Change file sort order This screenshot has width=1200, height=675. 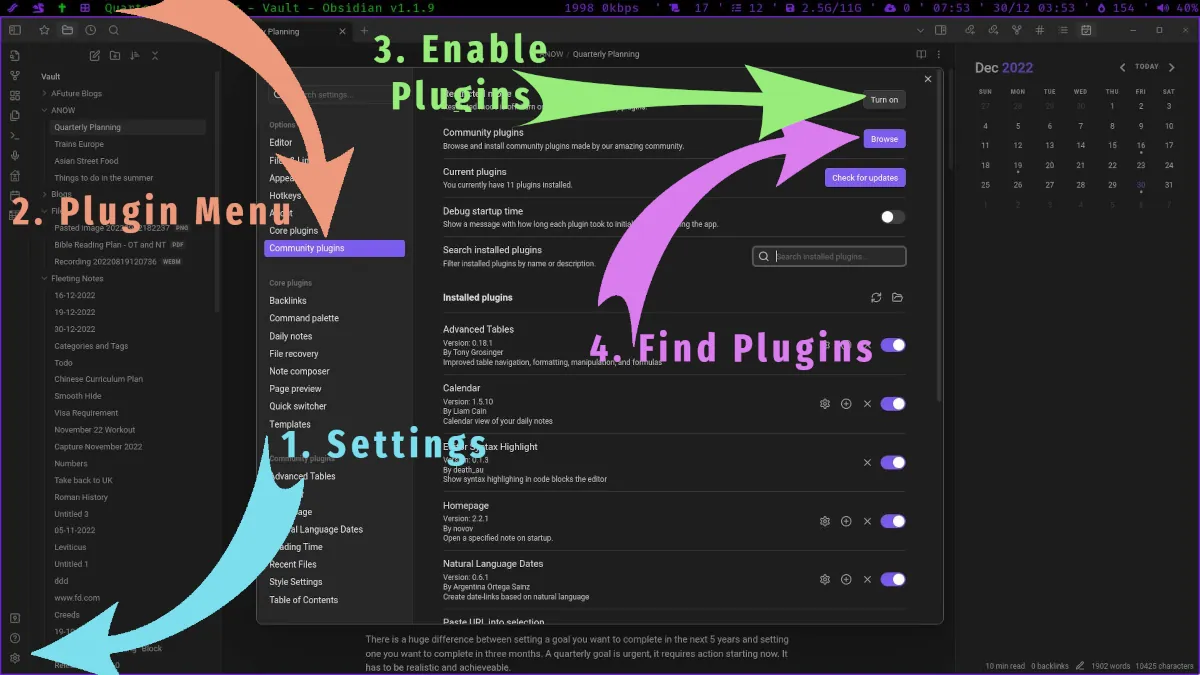(135, 55)
